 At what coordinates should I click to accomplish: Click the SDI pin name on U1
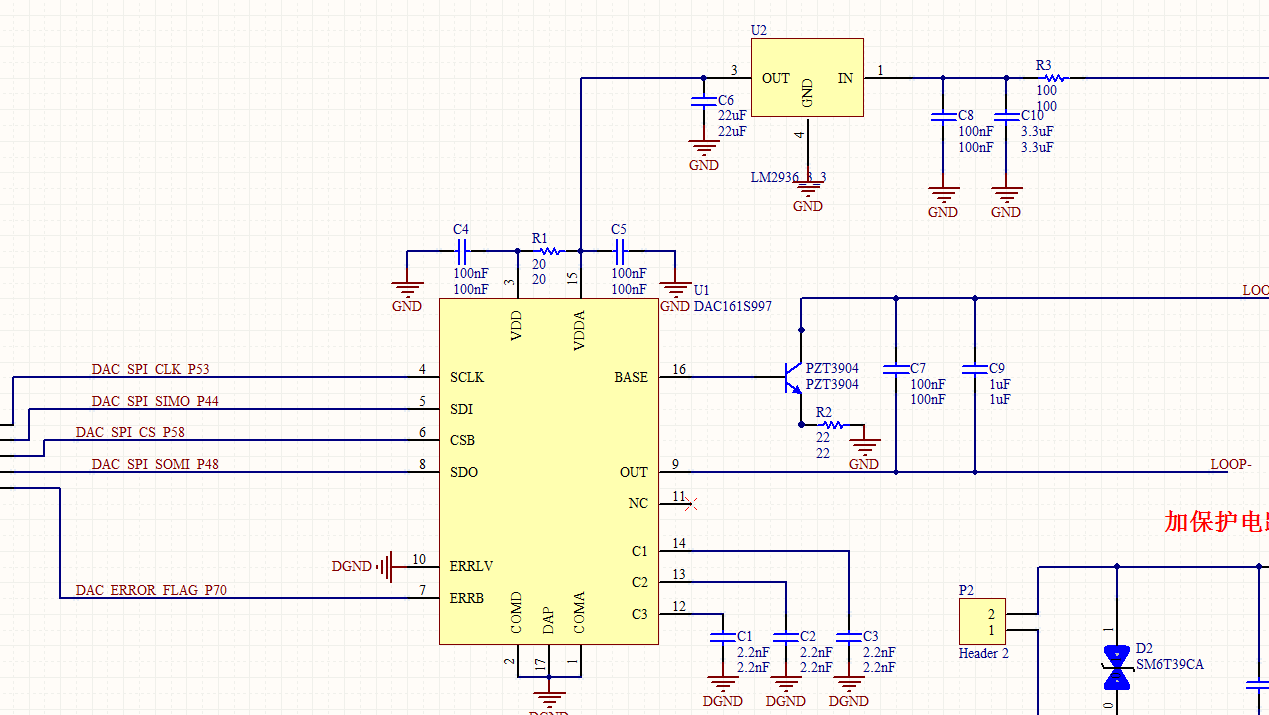(461, 409)
